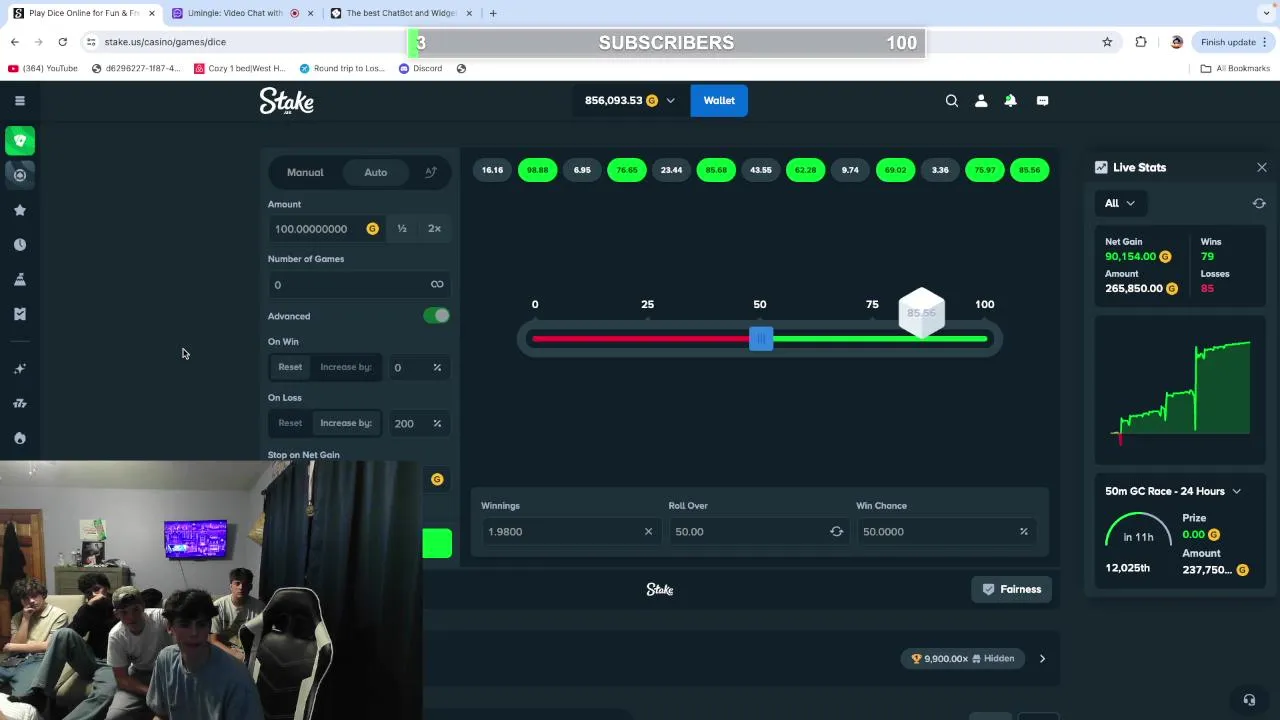Open the user profile icon
The width and height of the screenshot is (1280, 720).
[981, 100]
